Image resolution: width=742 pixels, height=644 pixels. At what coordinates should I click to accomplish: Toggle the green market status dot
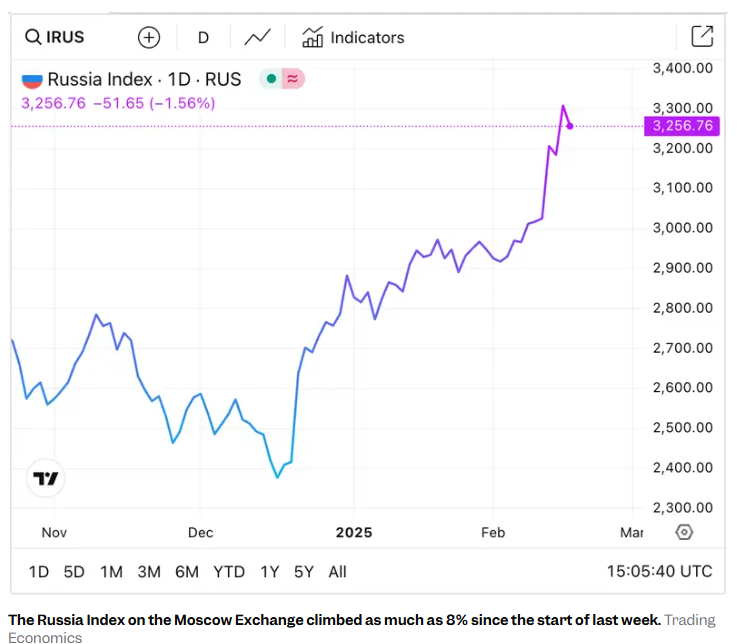pos(271,79)
